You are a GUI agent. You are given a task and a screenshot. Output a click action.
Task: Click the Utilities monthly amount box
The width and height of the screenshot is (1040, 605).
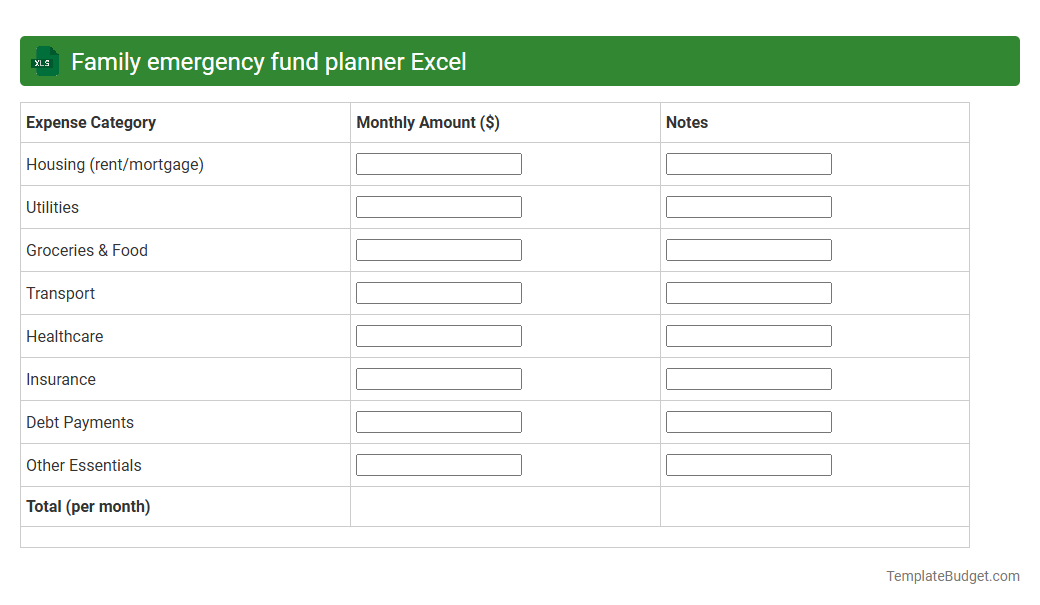pyautogui.click(x=438, y=206)
